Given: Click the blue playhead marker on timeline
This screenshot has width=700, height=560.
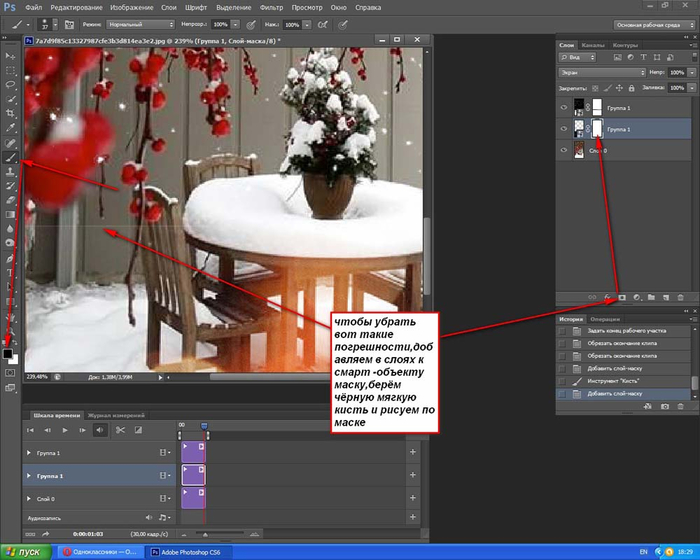Looking at the screenshot, I should tap(204, 426).
